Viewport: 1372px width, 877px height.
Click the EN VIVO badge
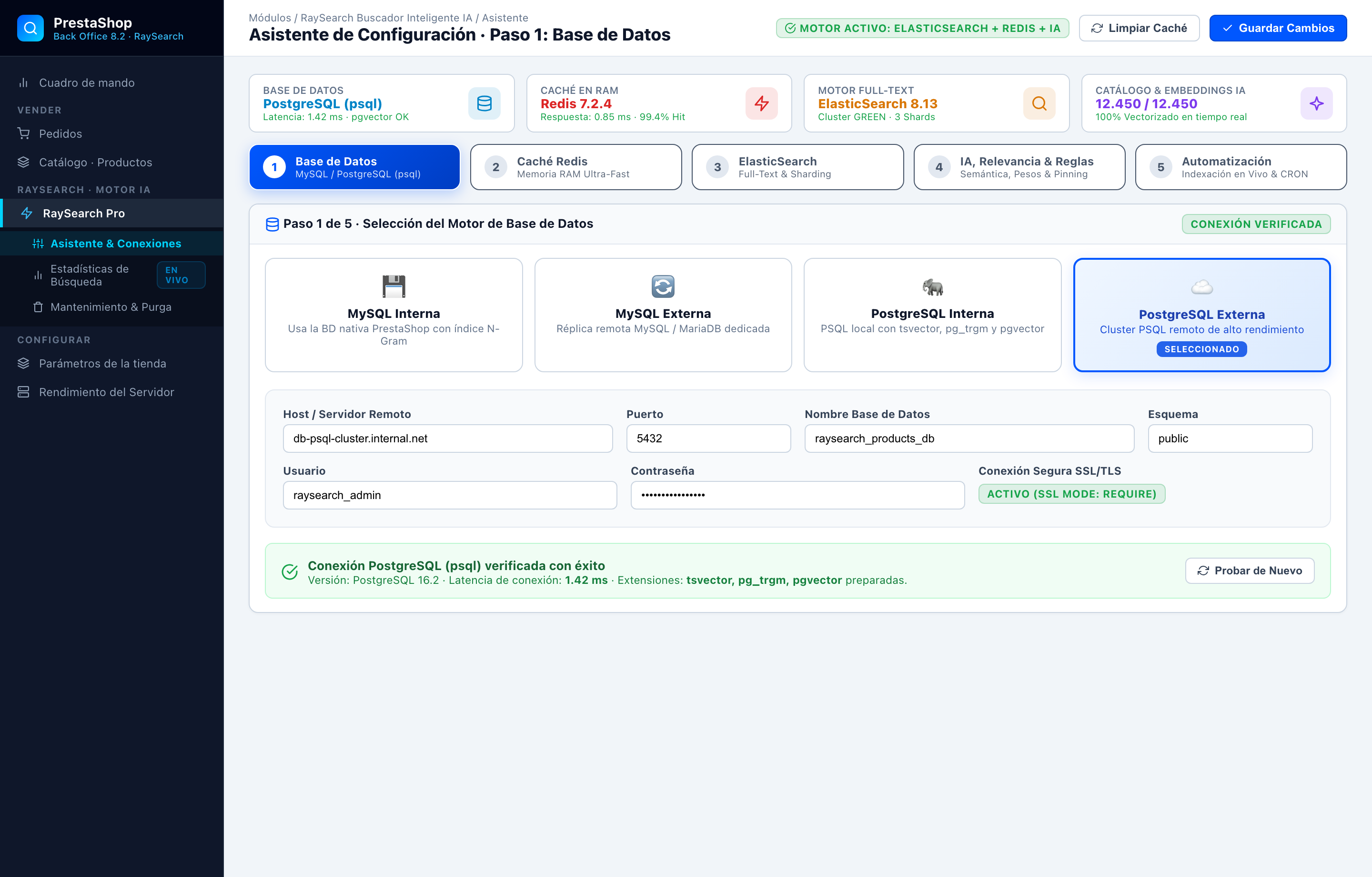coord(181,275)
